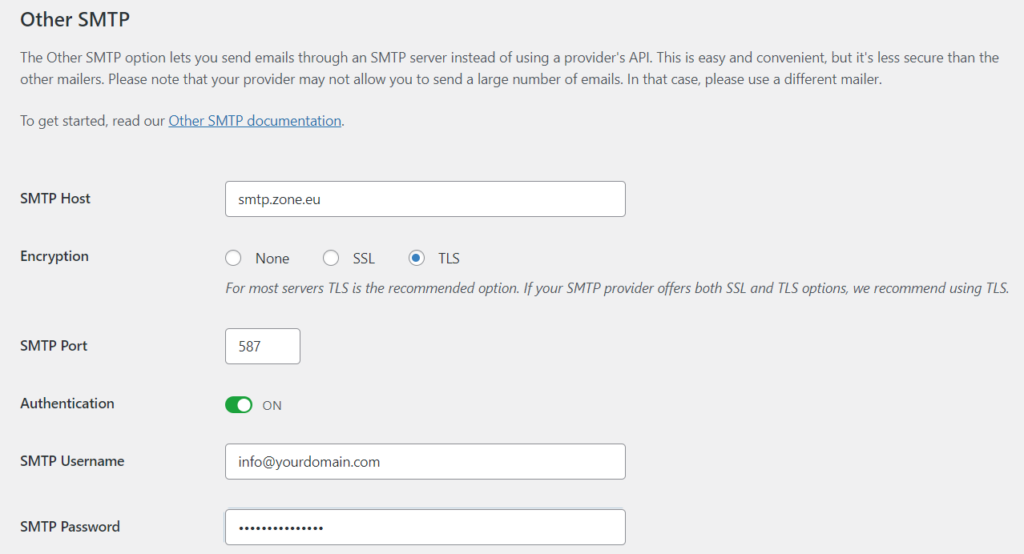Select the None encryption radio button
This screenshot has width=1024, height=554.
(x=234, y=258)
